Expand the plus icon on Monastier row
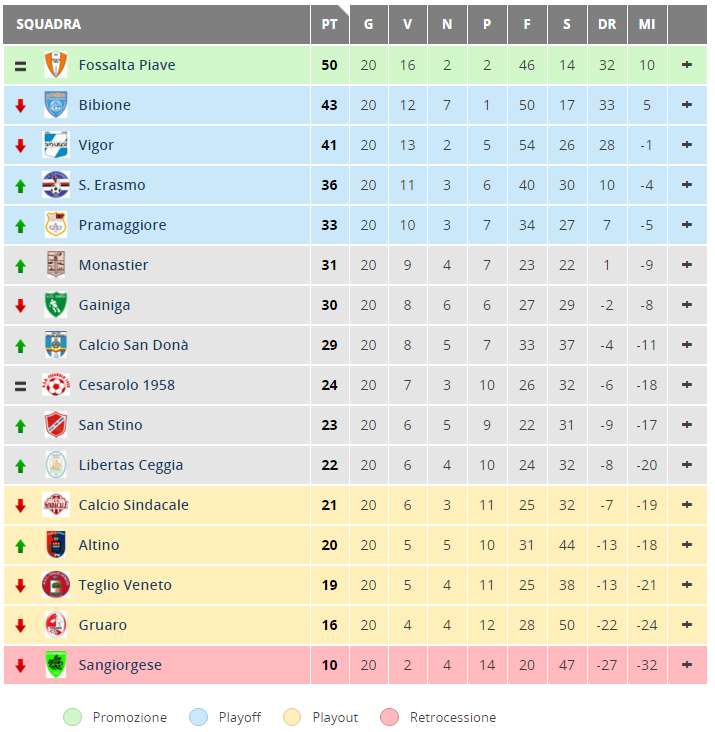 (x=687, y=265)
